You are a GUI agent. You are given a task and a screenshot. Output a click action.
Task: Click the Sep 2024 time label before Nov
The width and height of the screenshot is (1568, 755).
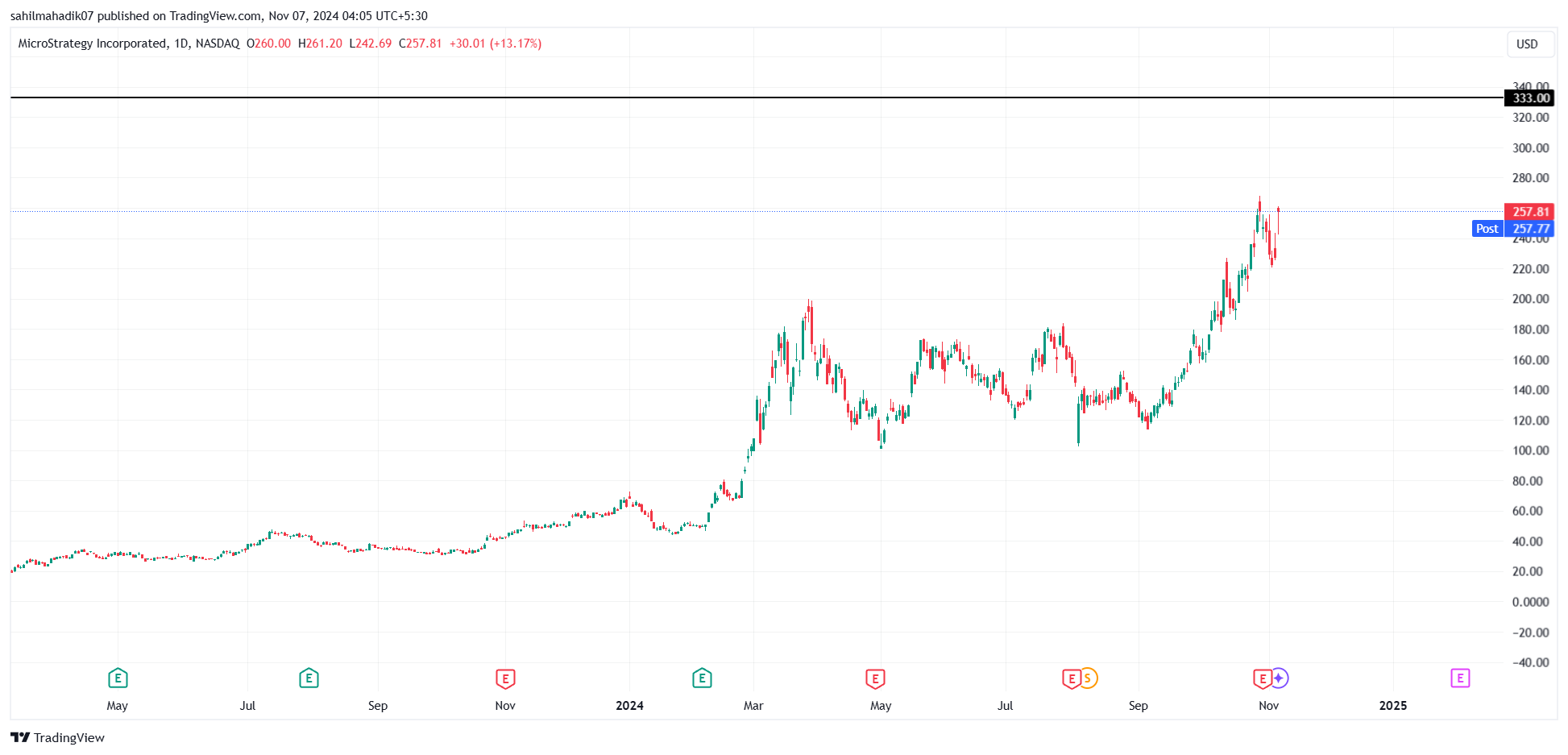pyautogui.click(x=1138, y=706)
